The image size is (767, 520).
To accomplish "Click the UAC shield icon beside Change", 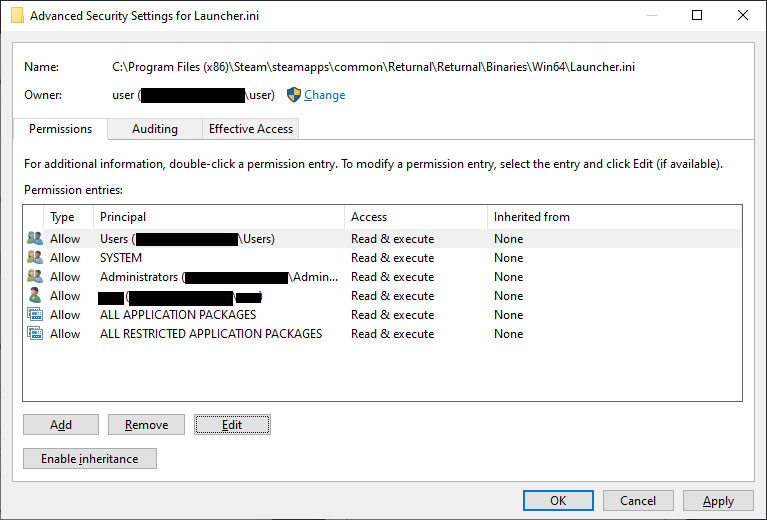I will point(294,95).
